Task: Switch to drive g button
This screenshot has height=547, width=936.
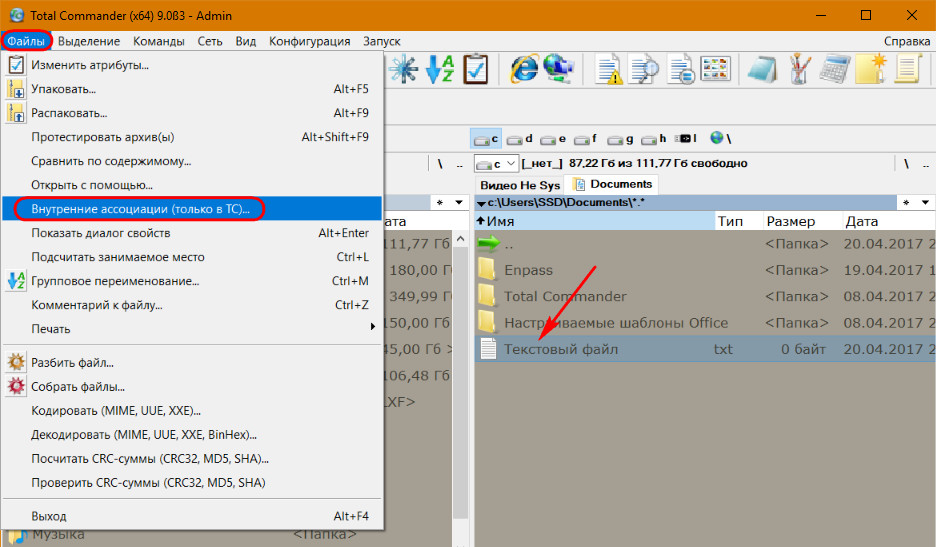Action: pyautogui.click(x=620, y=139)
